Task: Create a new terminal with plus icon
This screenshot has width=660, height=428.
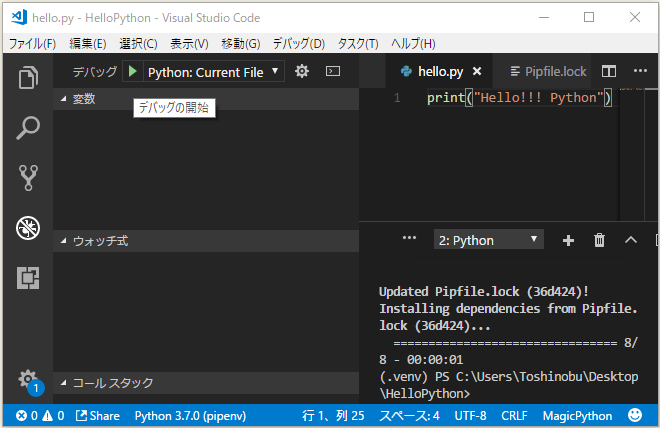Action: pyautogui.click(x=568, y=240)
